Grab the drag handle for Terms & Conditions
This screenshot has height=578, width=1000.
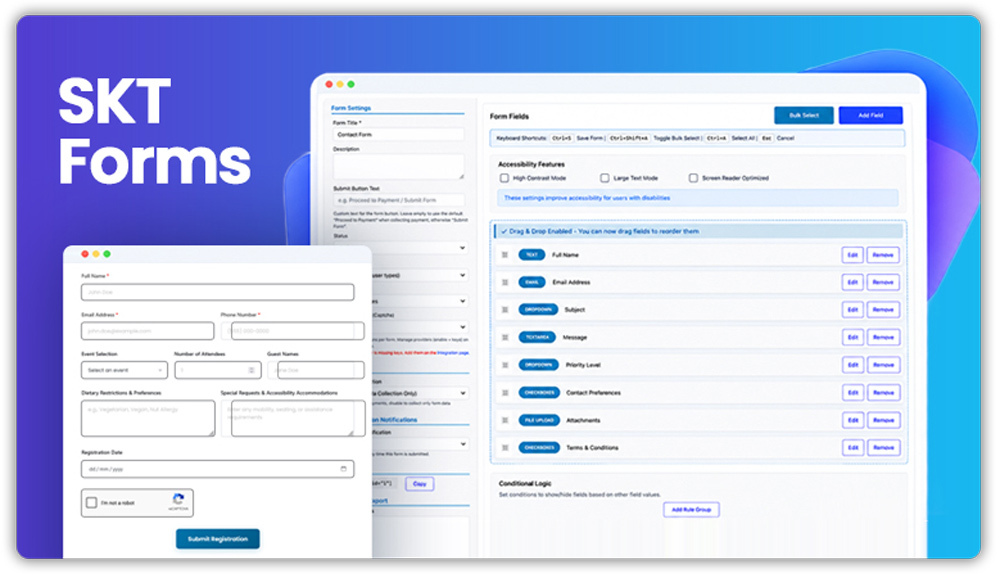[x=504, y=448]
